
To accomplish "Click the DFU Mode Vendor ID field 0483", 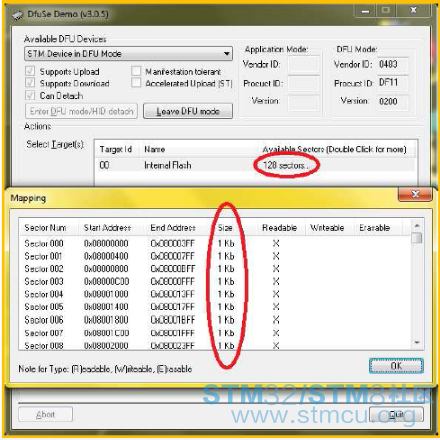I will tap(392, 64).
